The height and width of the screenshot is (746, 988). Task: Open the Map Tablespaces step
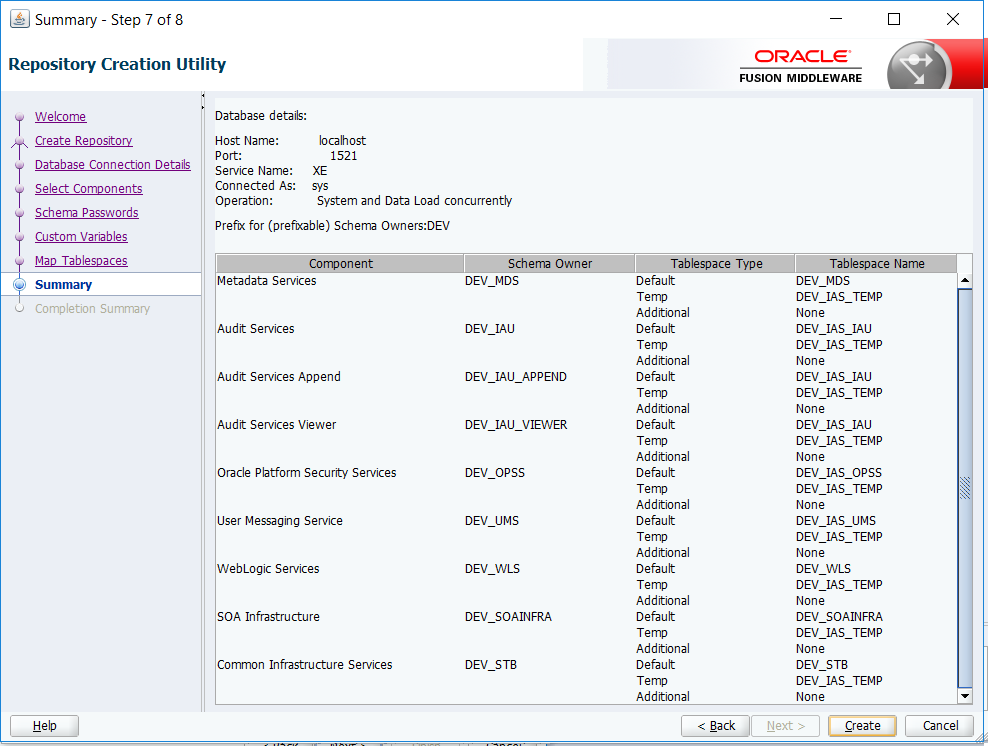(81, 260)
